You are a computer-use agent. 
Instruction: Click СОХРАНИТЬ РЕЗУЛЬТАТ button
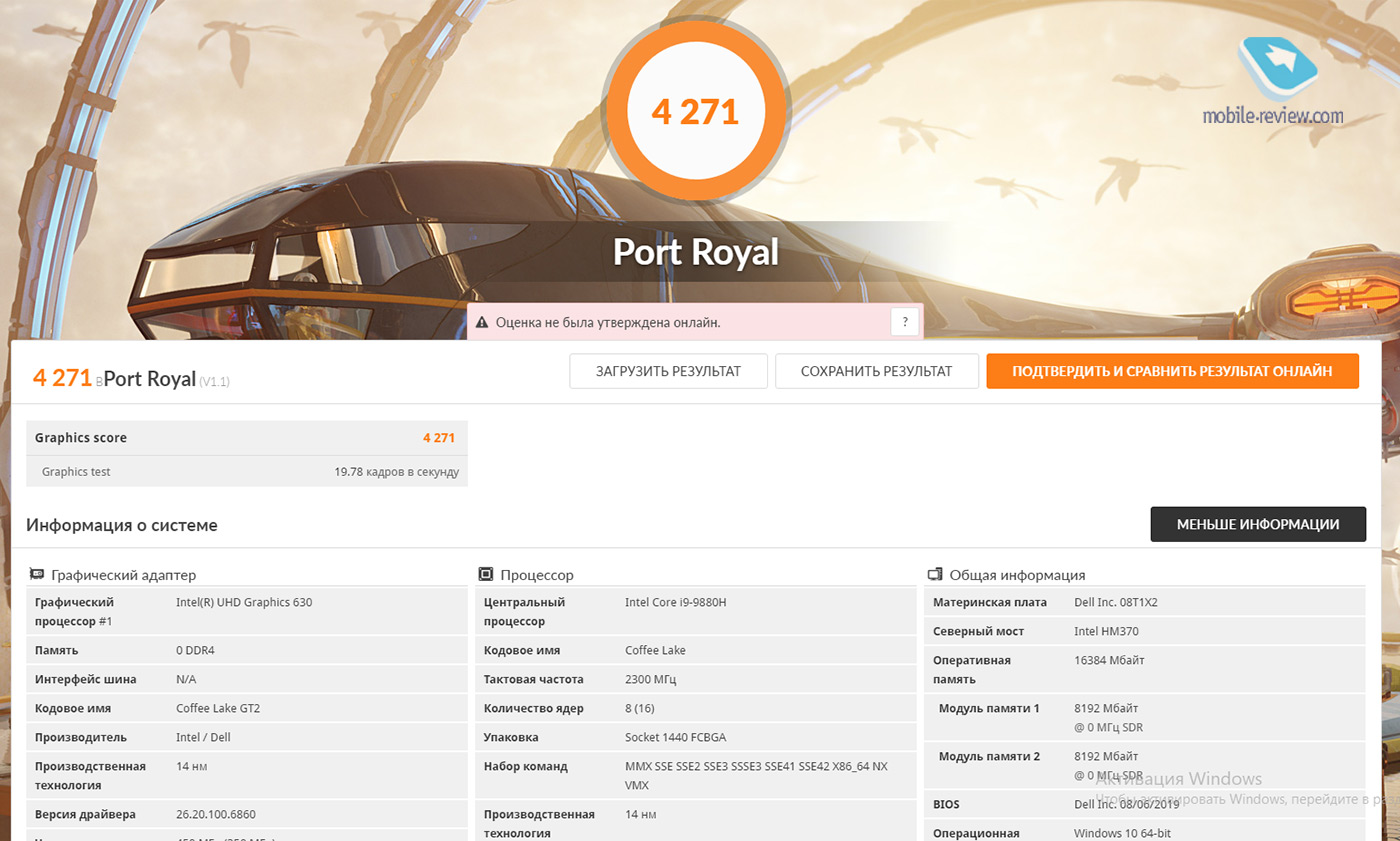pyautogui.click(x=876, y=371)
